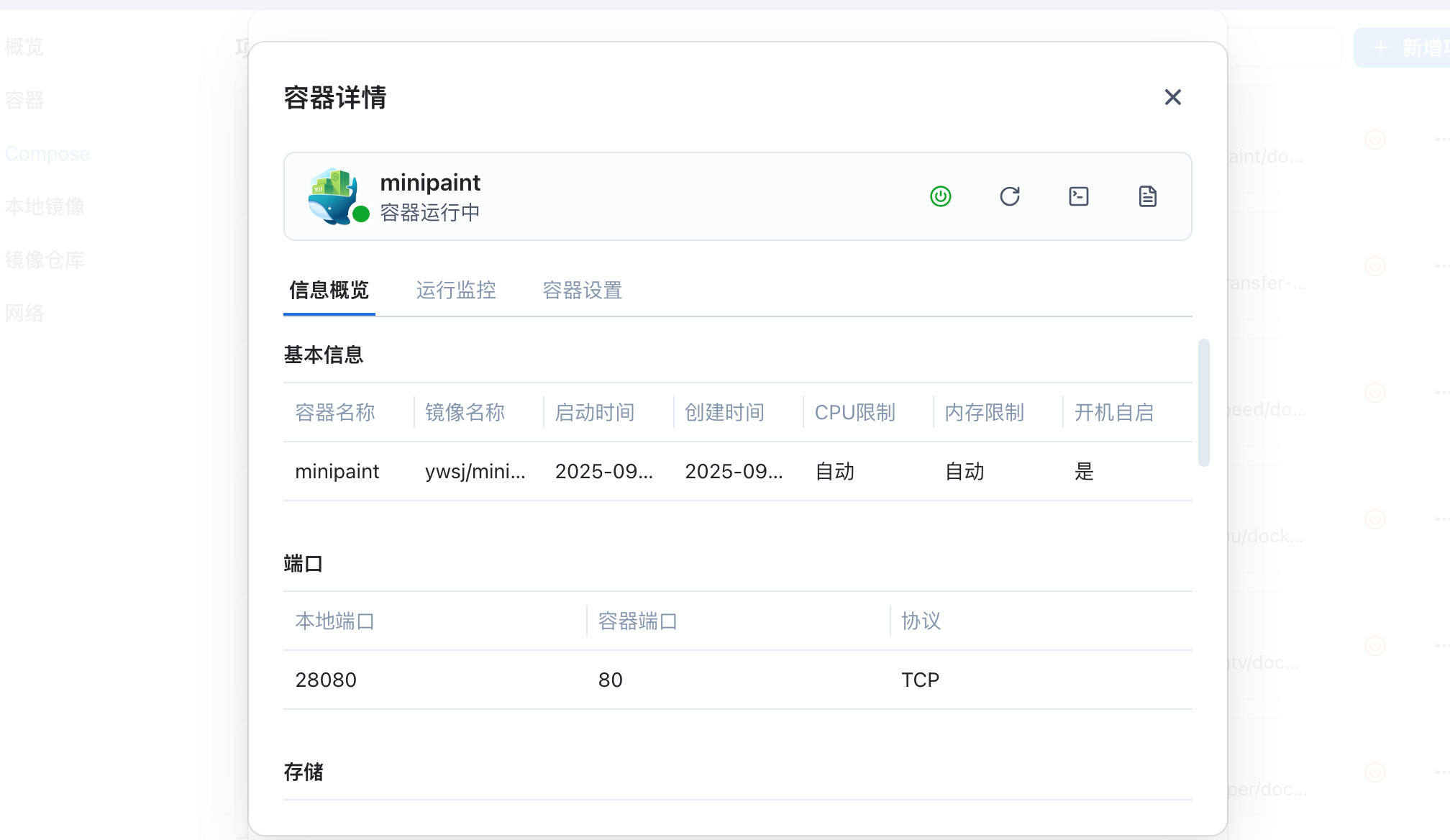Switch to the 容器设置 tab
This screenshot has width=1450, height=840.
[583, 290]
